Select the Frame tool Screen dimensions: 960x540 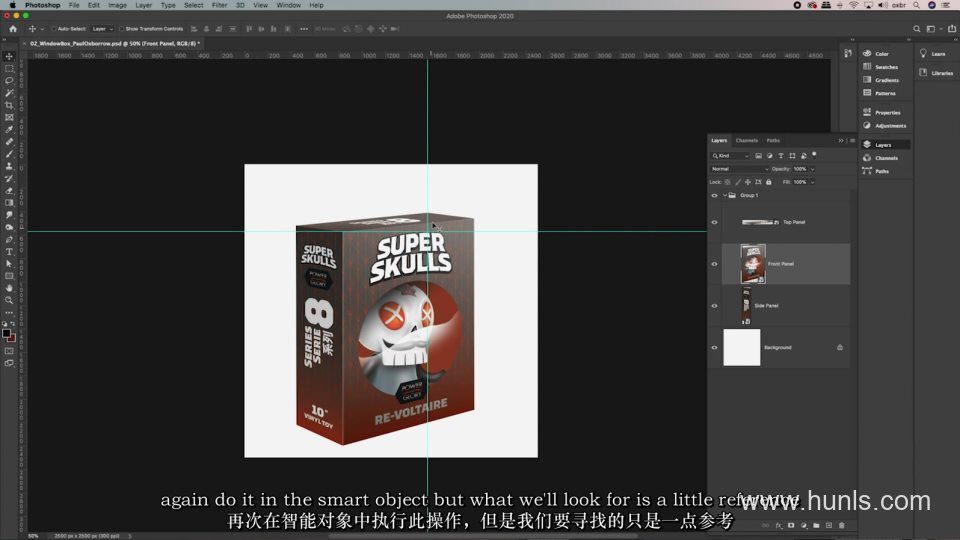tap(9, 118)
